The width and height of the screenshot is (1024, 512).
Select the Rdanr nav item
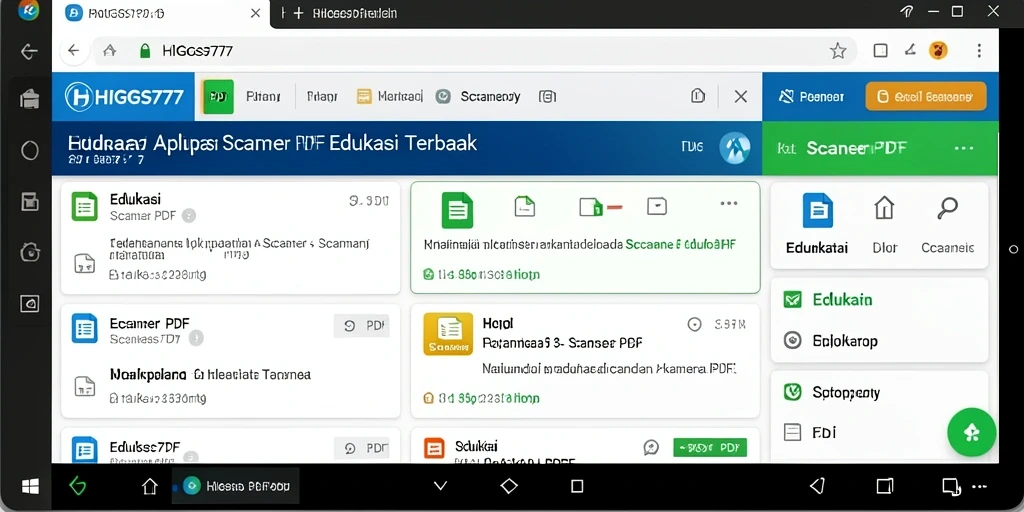[322, 97]
